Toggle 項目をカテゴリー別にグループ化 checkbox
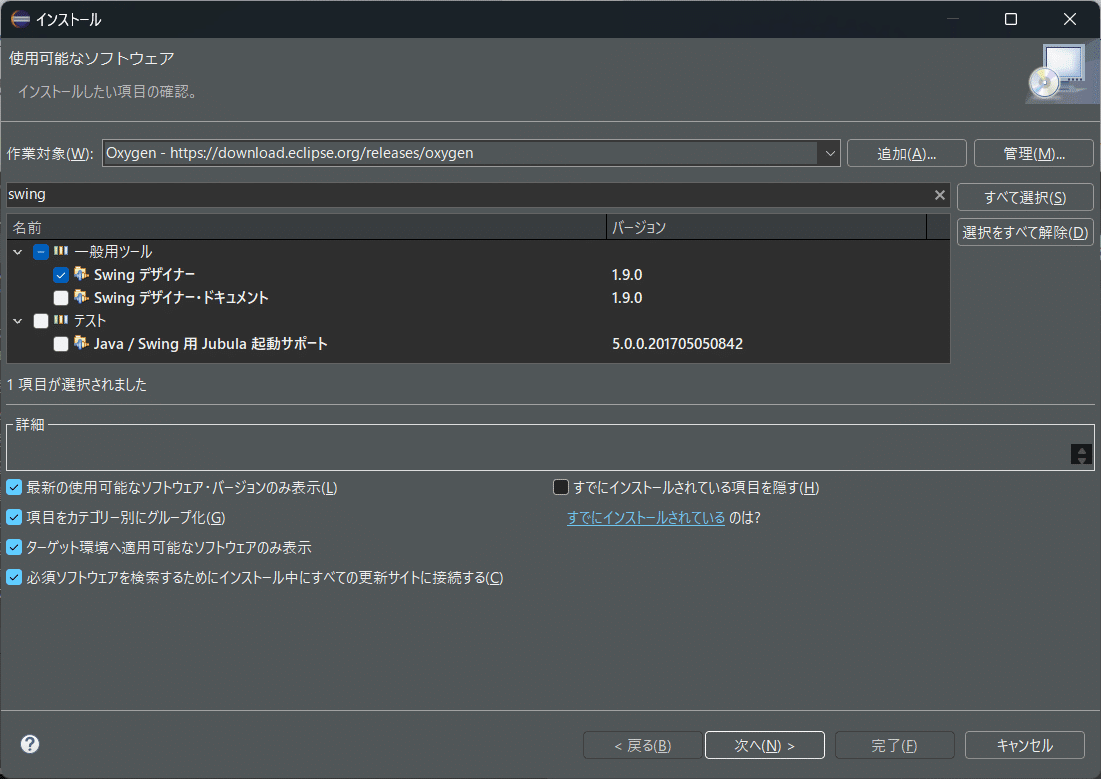Screen dimensions: 1101x779 click(14, 517)
